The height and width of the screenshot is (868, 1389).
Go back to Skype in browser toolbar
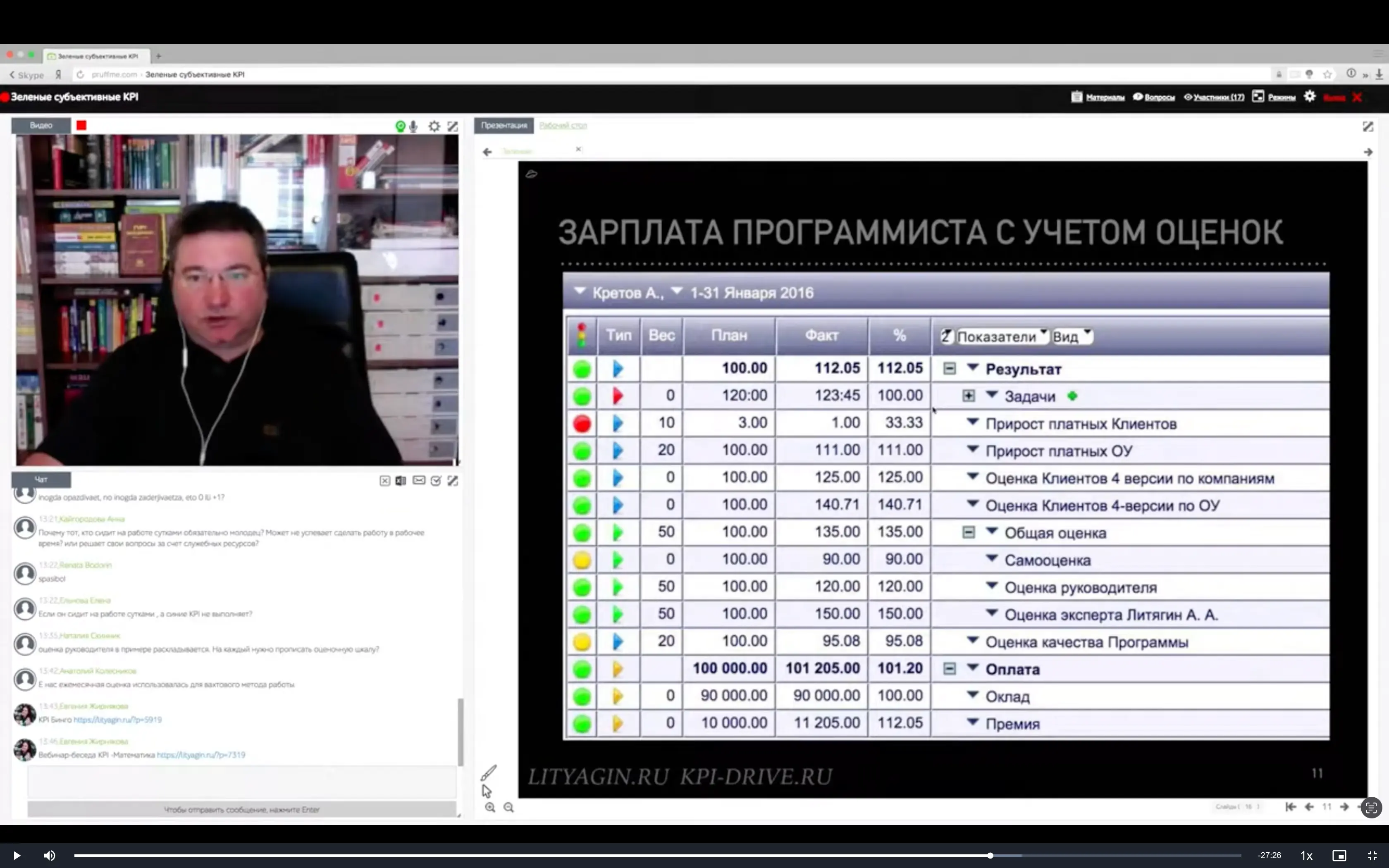pos(26,75)
